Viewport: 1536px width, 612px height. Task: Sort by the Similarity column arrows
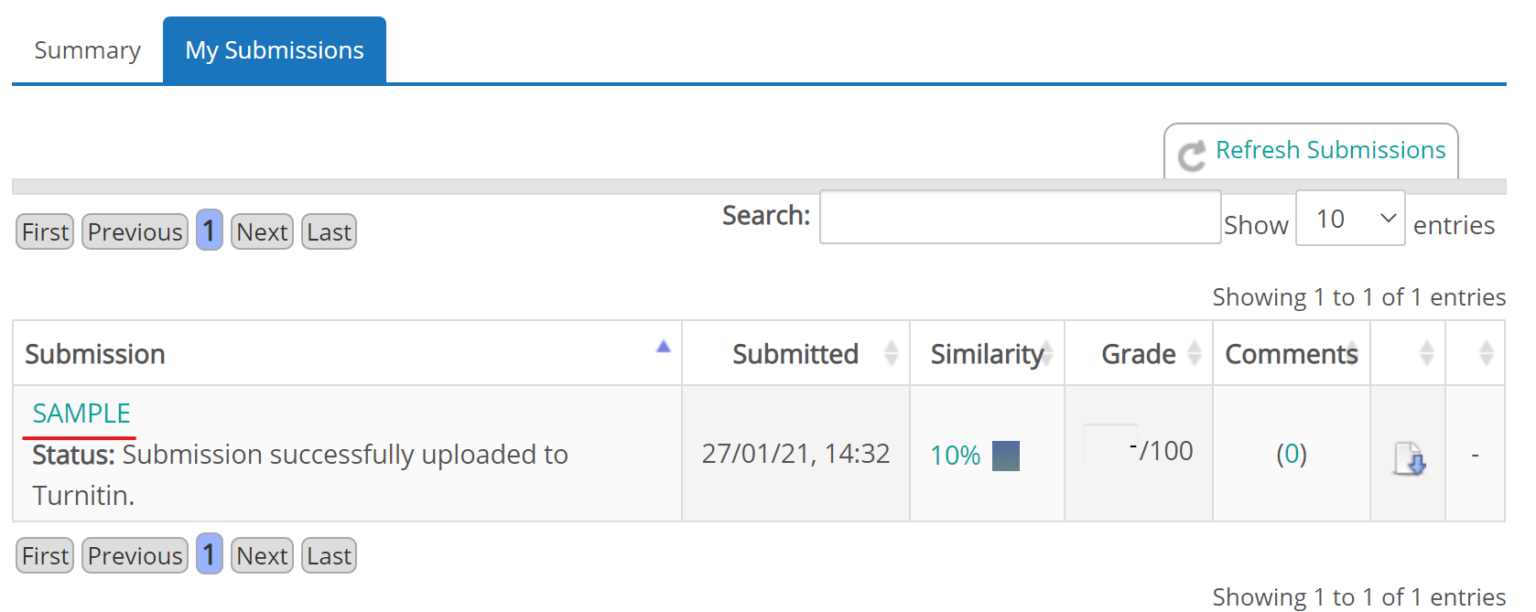pyautogui.click(x=1047, y=354)
